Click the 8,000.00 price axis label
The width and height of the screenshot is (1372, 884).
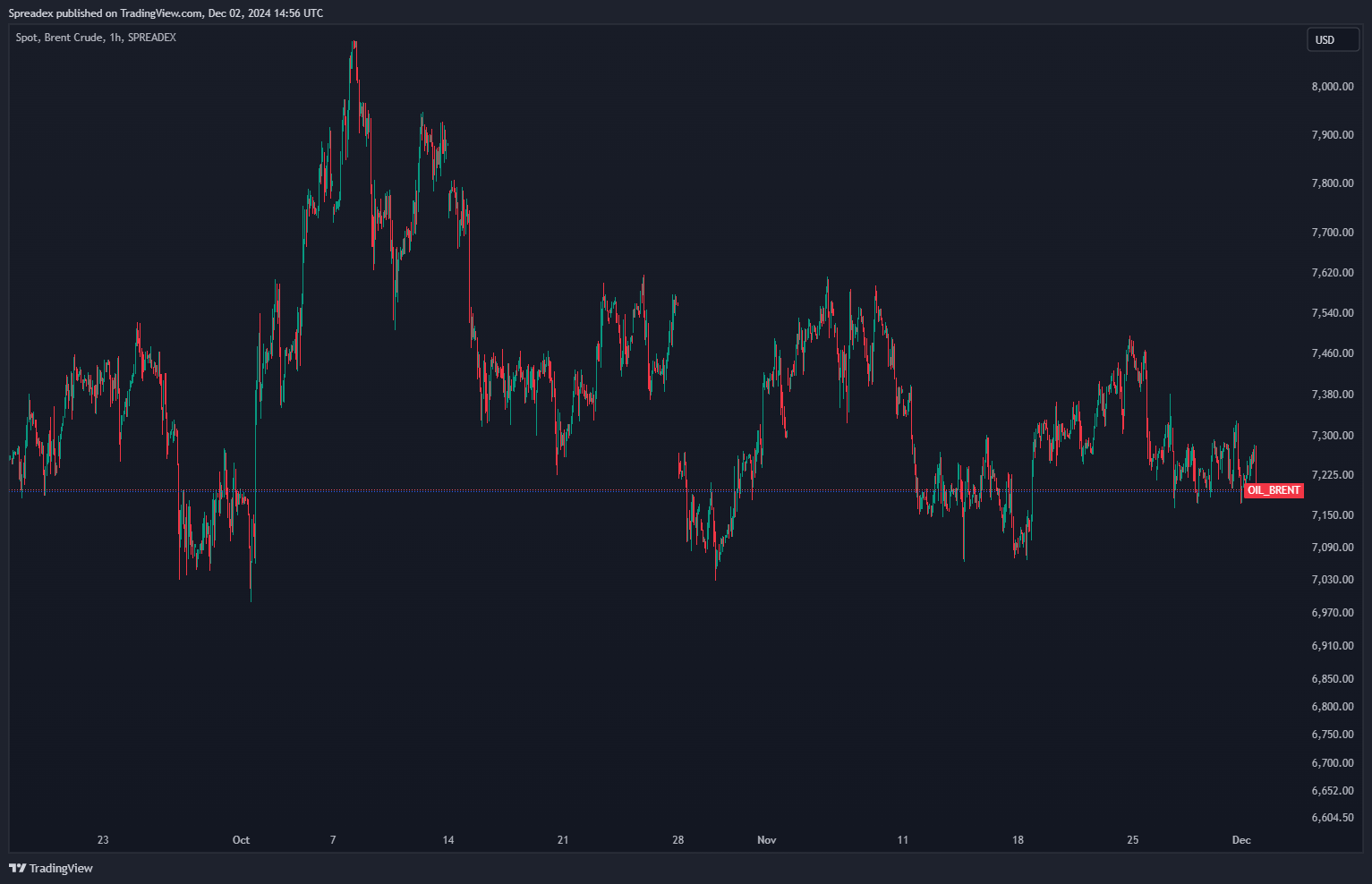[x=1333, y=87]
